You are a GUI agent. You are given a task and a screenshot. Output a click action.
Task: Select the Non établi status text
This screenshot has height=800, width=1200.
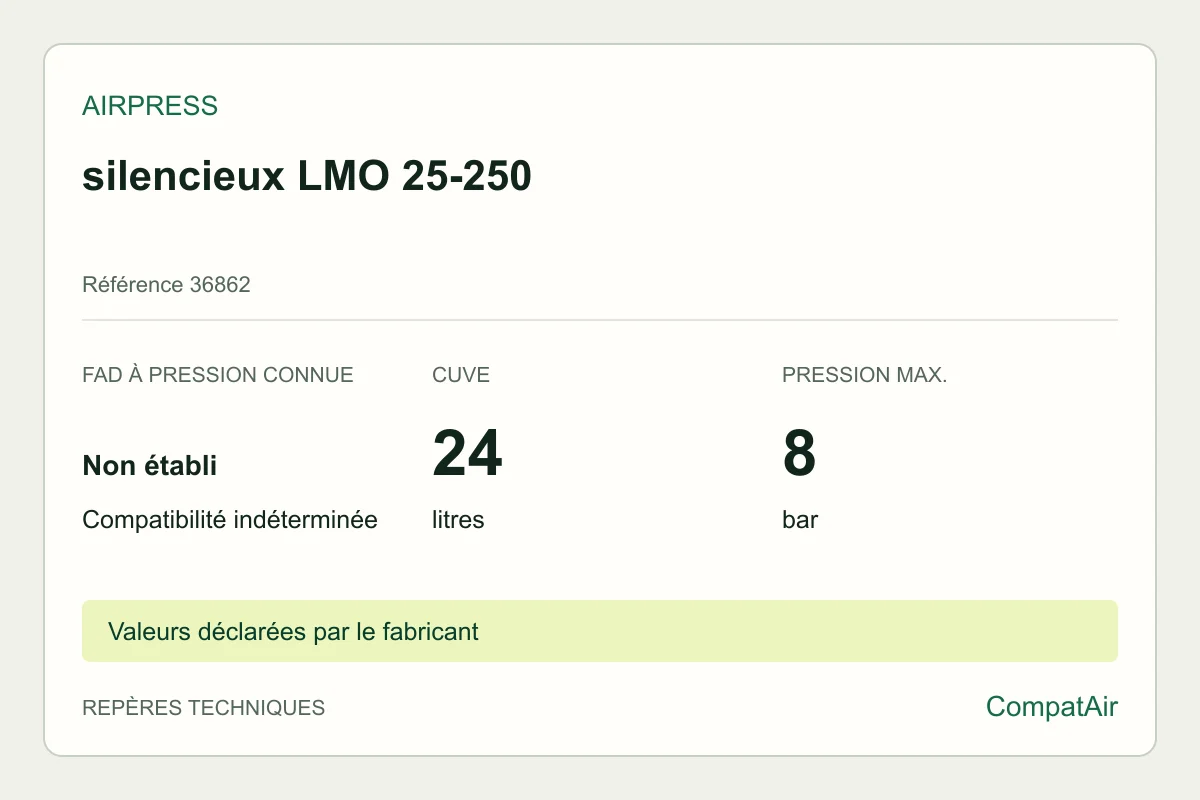(150, 465)
